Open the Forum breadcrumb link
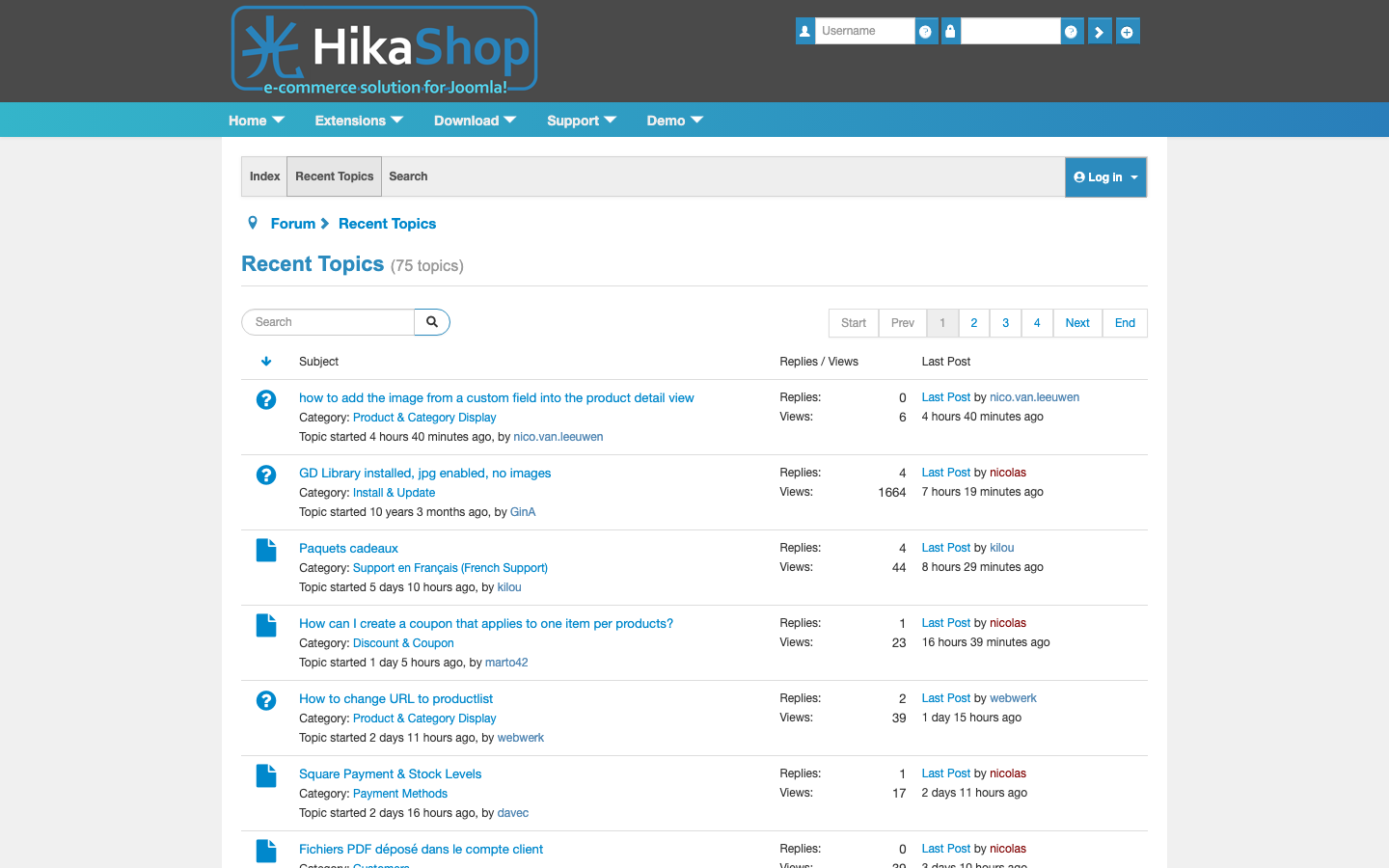Viewport: 1389px width, 868px height. pos(293,224)
